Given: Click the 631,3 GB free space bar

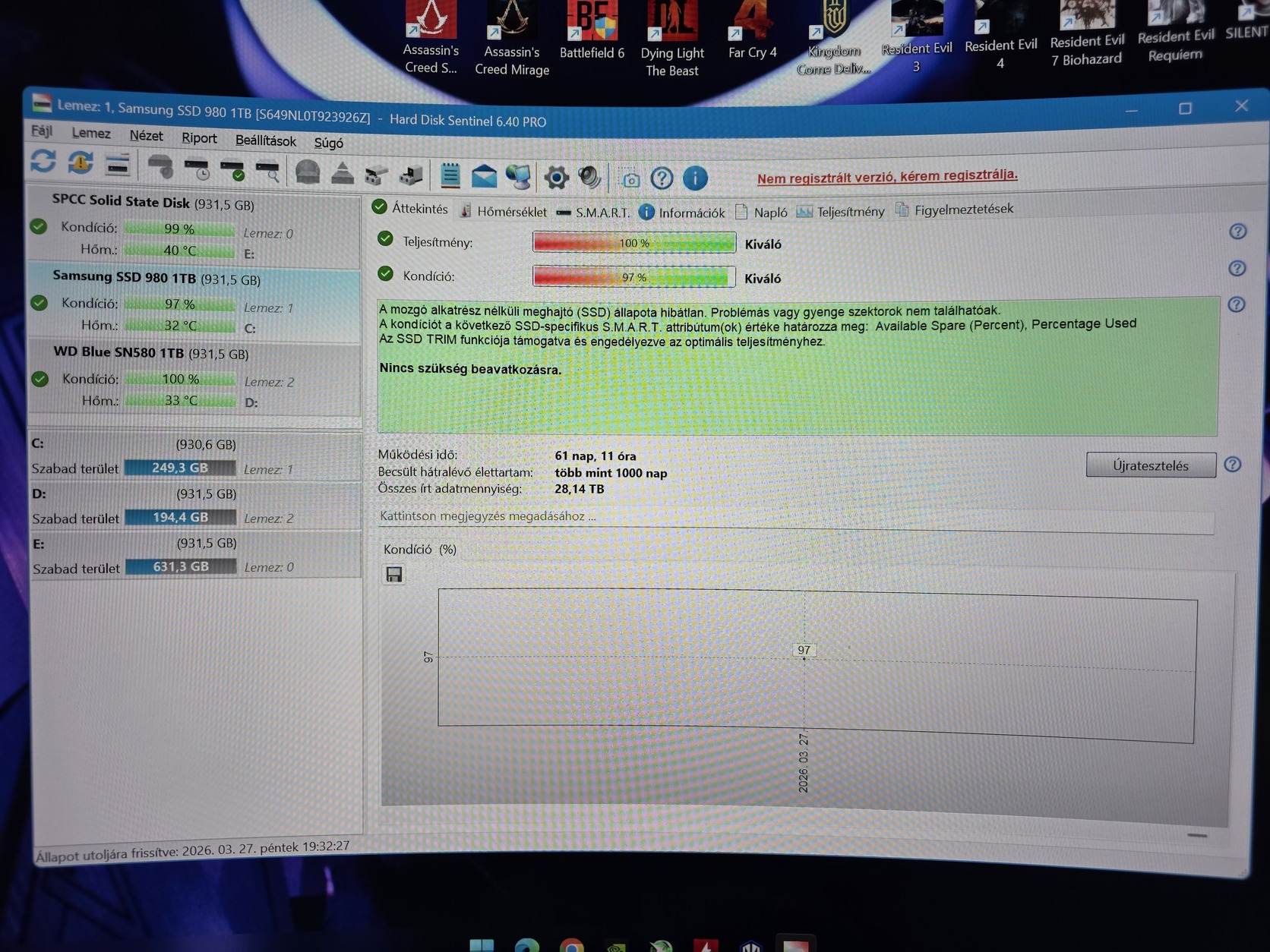Looking at the screenshot, I should tap(181, 566).
